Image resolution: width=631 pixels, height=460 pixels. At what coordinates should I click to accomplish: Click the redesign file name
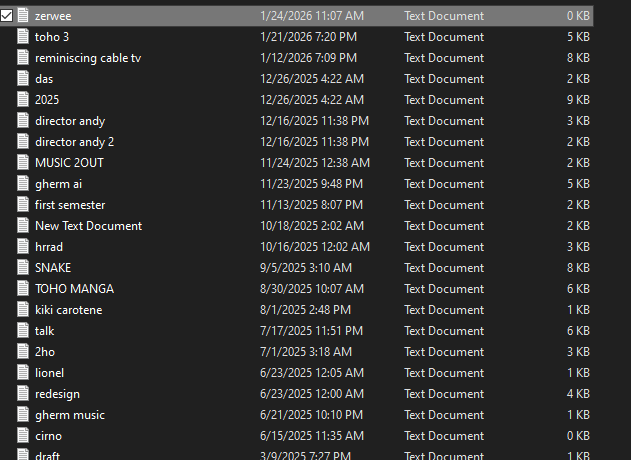[57, 394]
